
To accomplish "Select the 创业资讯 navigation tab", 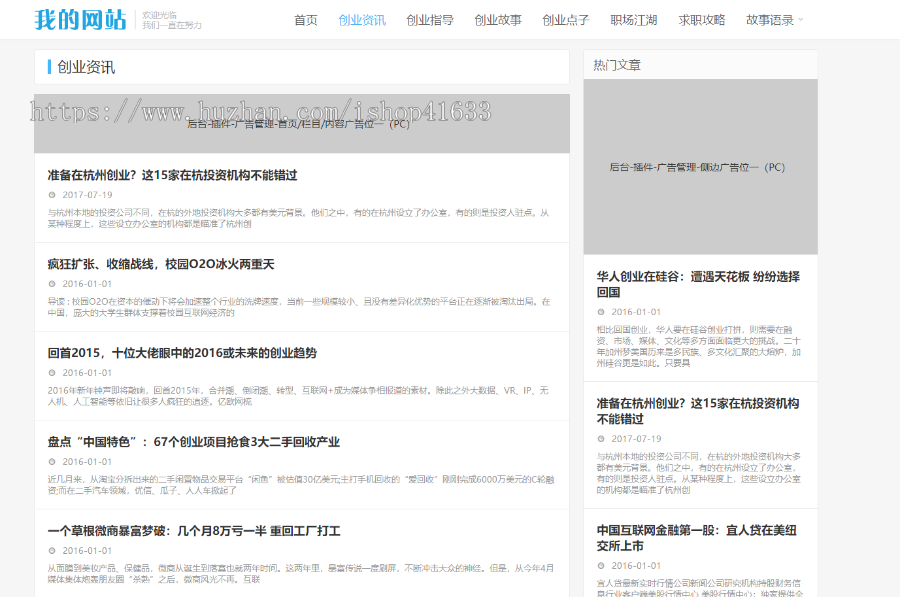I will coord(362,20).
